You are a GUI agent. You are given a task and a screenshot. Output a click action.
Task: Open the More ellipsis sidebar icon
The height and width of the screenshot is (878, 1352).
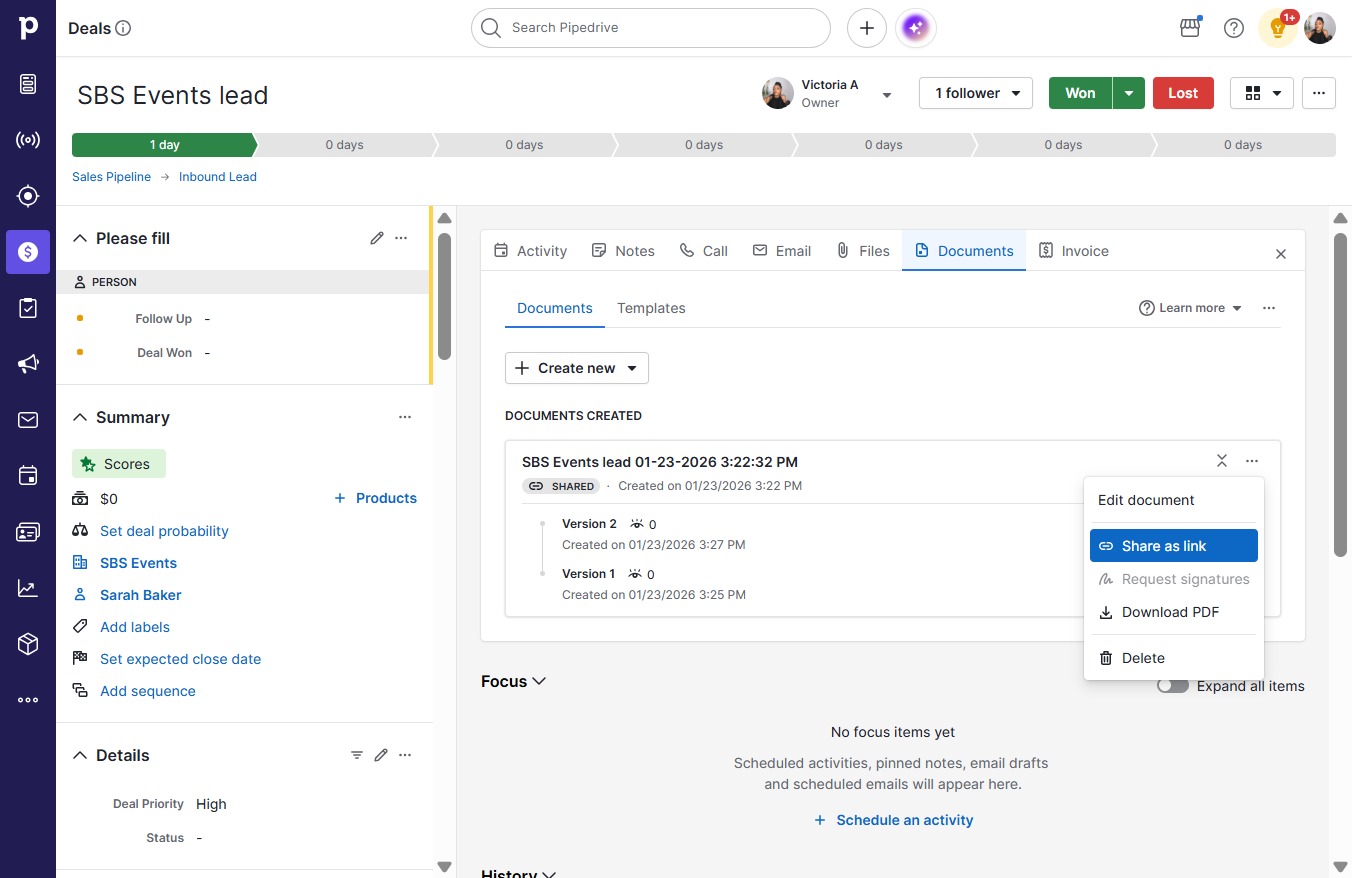(x=28, y=700)
